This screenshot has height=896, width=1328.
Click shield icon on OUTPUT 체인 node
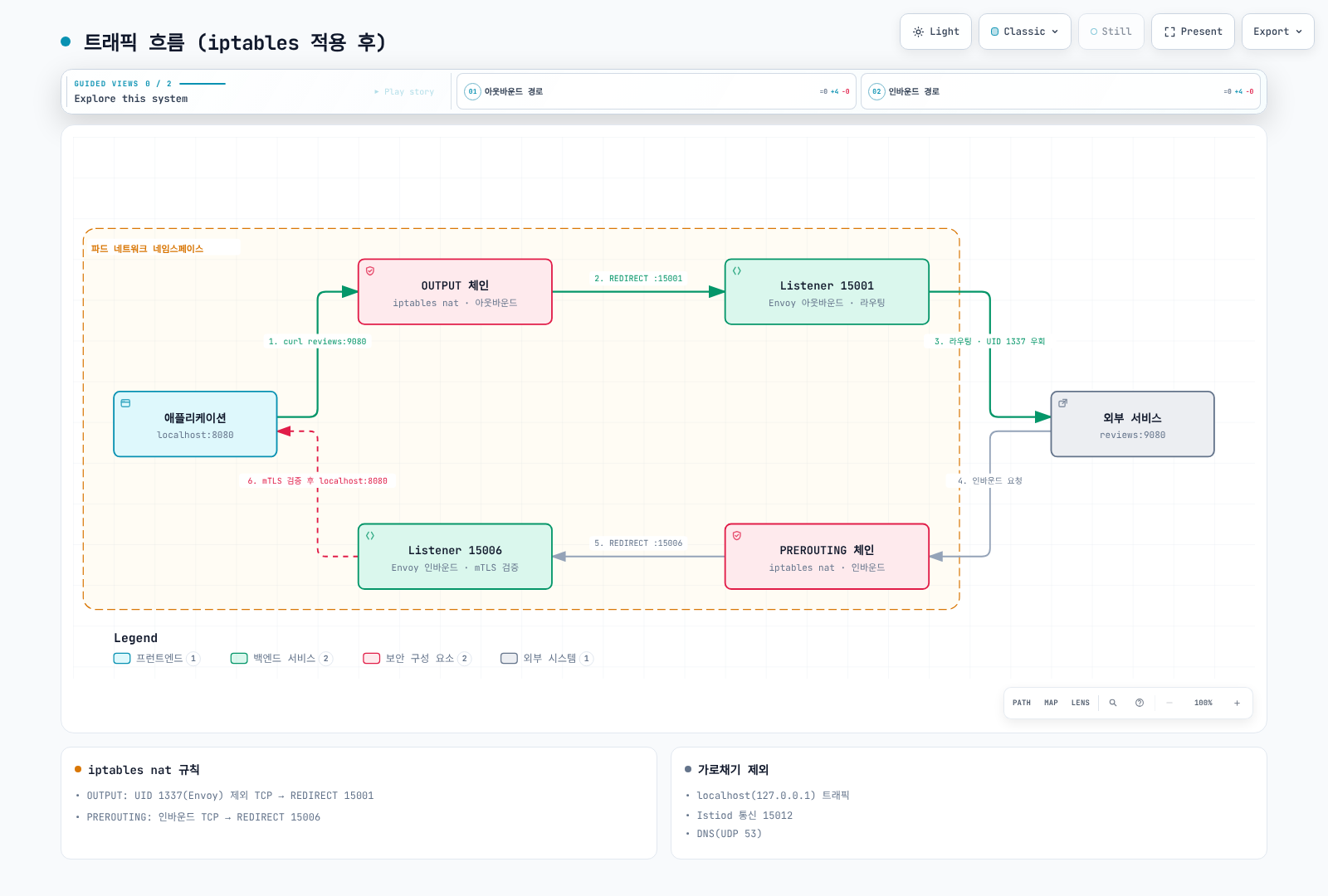pyautogui.click(x=370, y=271)
